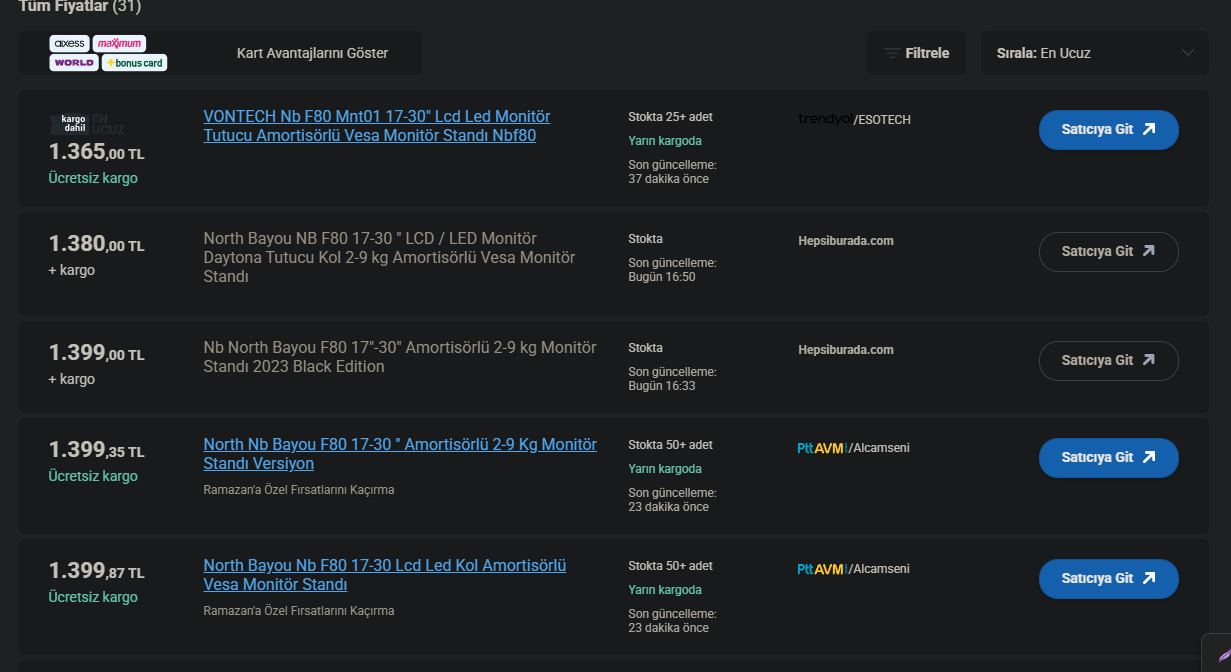Click Satıcıya Git on the 1.399,87 TL offer
Viewport: 1231px width, 672px height.
tap(1108, 579)
